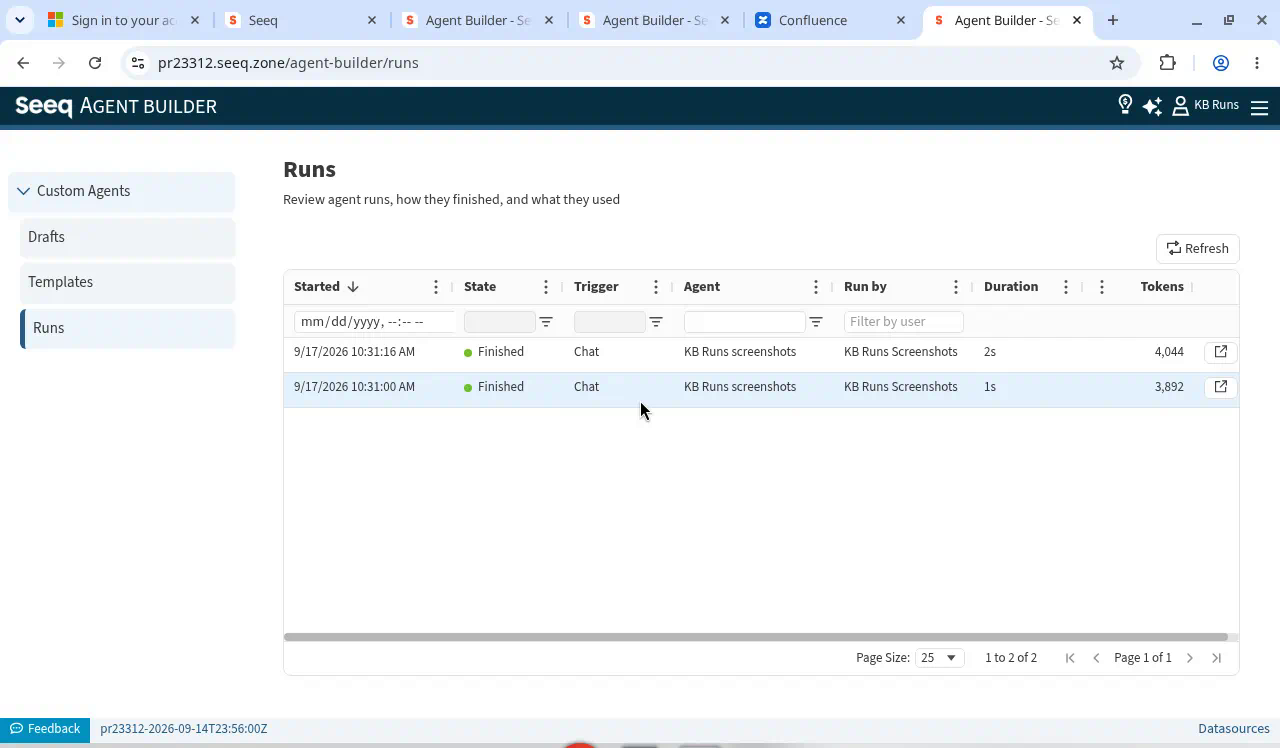Open Page Size dropdown
Viewport: 1280px width, 748px height.
pyautogui.click(x=939, y=658)
